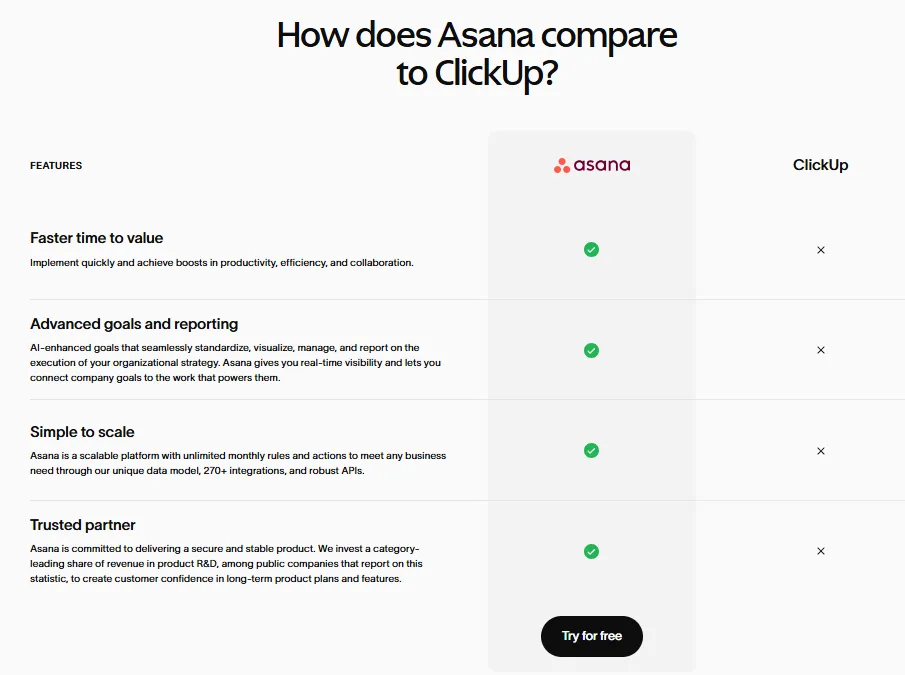Viewport: 905px width, 675px height.
Task: Click the X mark in ClickUp's Faster time row
Action: pyautogui.click(x=820, y=249)
